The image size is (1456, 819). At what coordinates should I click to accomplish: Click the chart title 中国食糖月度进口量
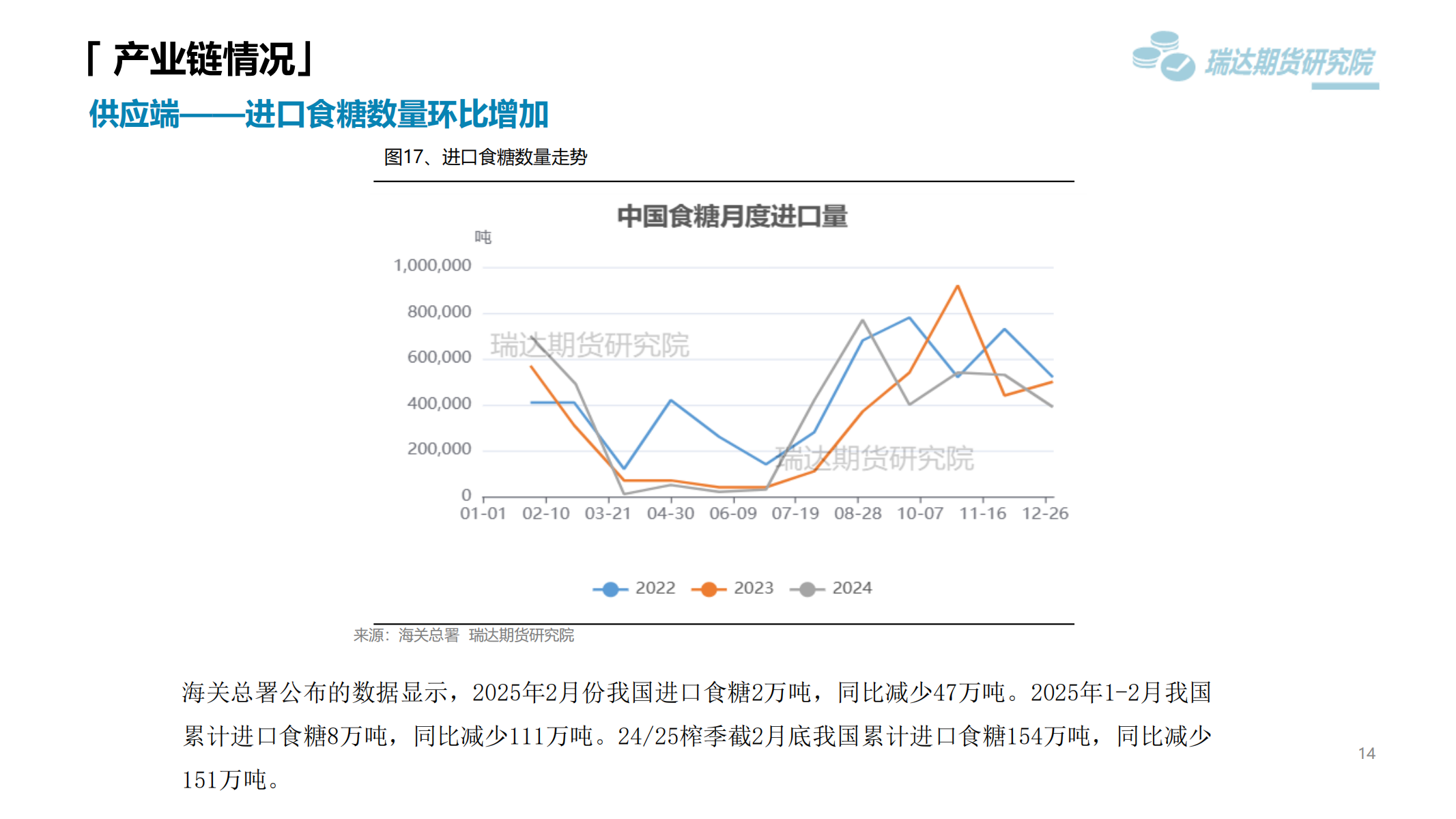[x=732, y=216]
